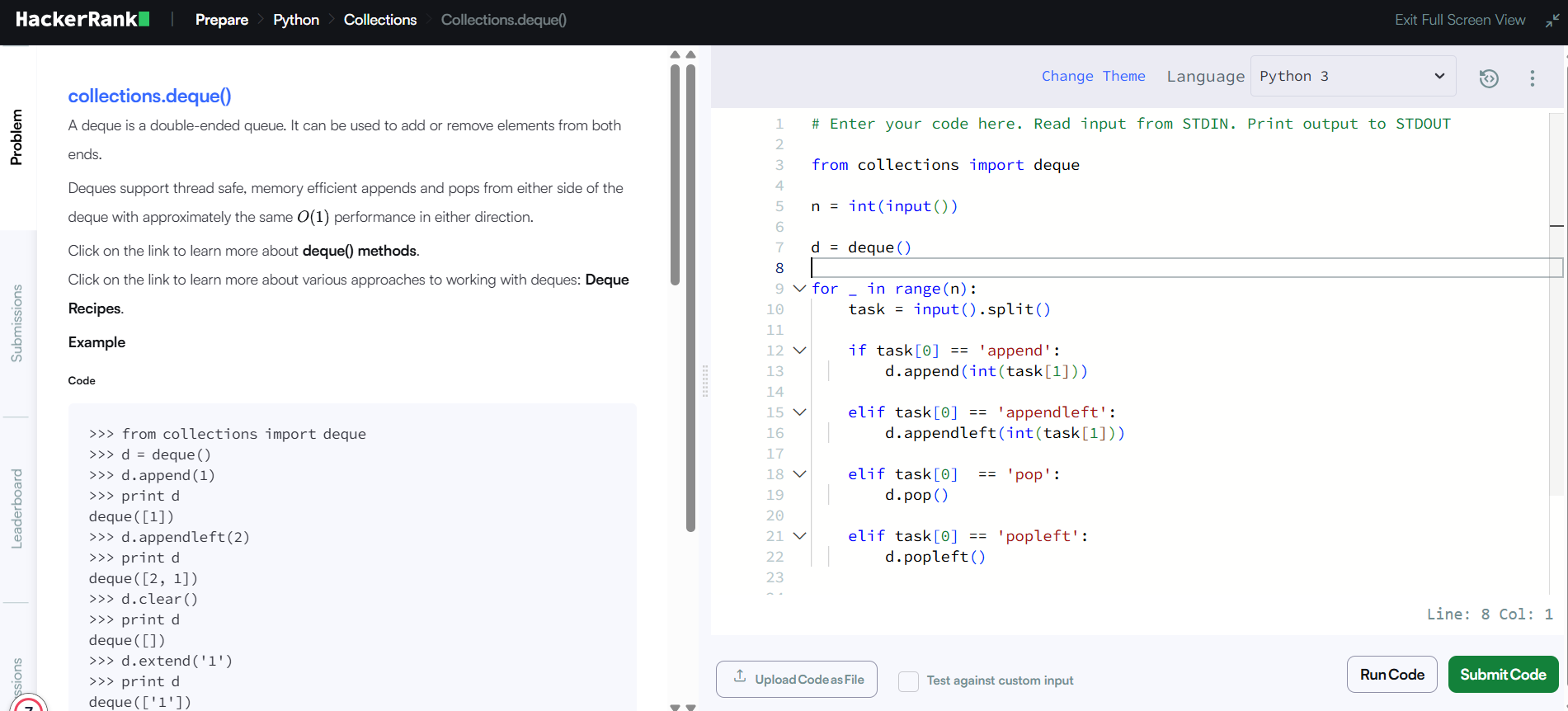Collapse the for loop on line 9
The image size is (1568, 711).
point(798,289)
